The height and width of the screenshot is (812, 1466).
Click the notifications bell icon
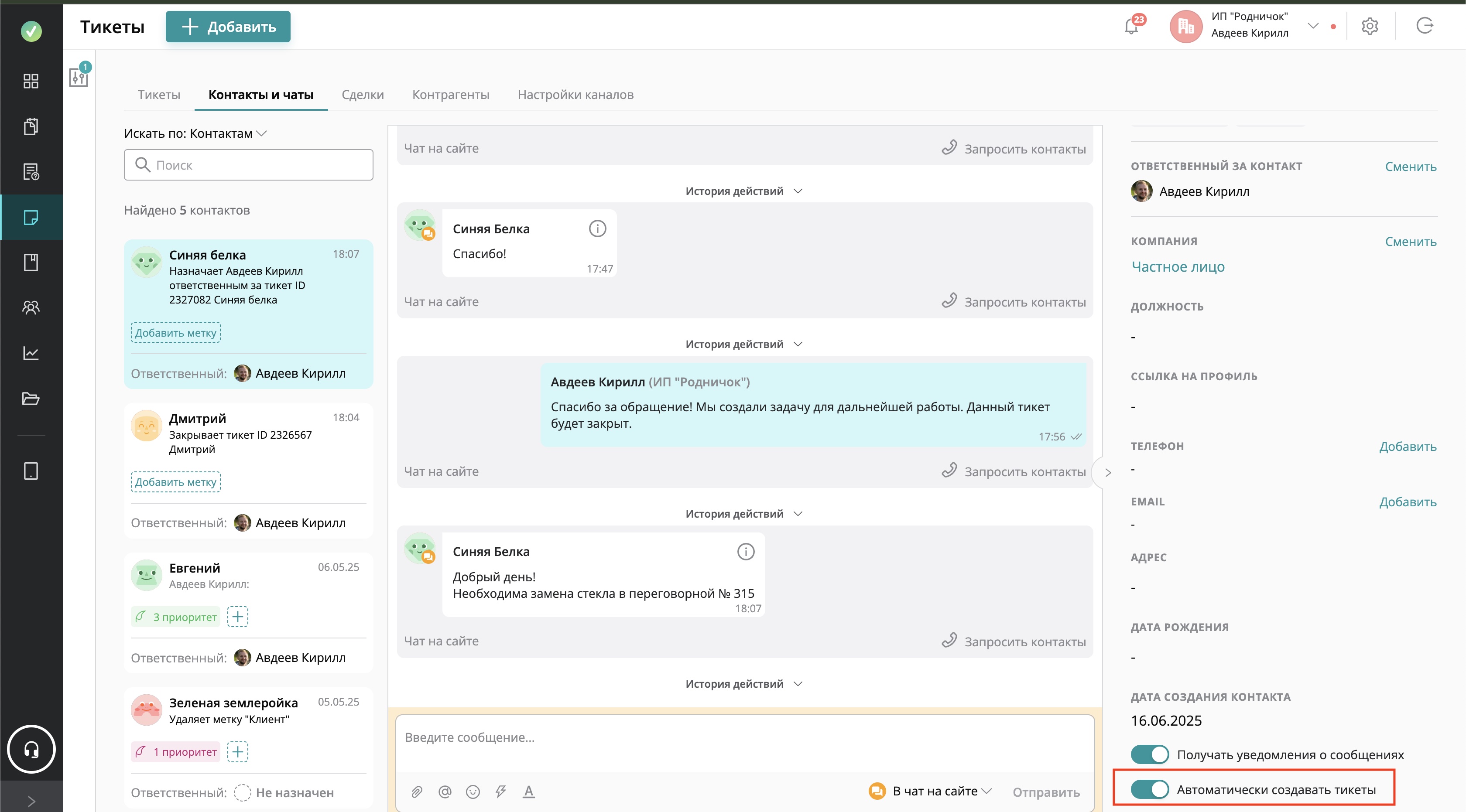1131,26
